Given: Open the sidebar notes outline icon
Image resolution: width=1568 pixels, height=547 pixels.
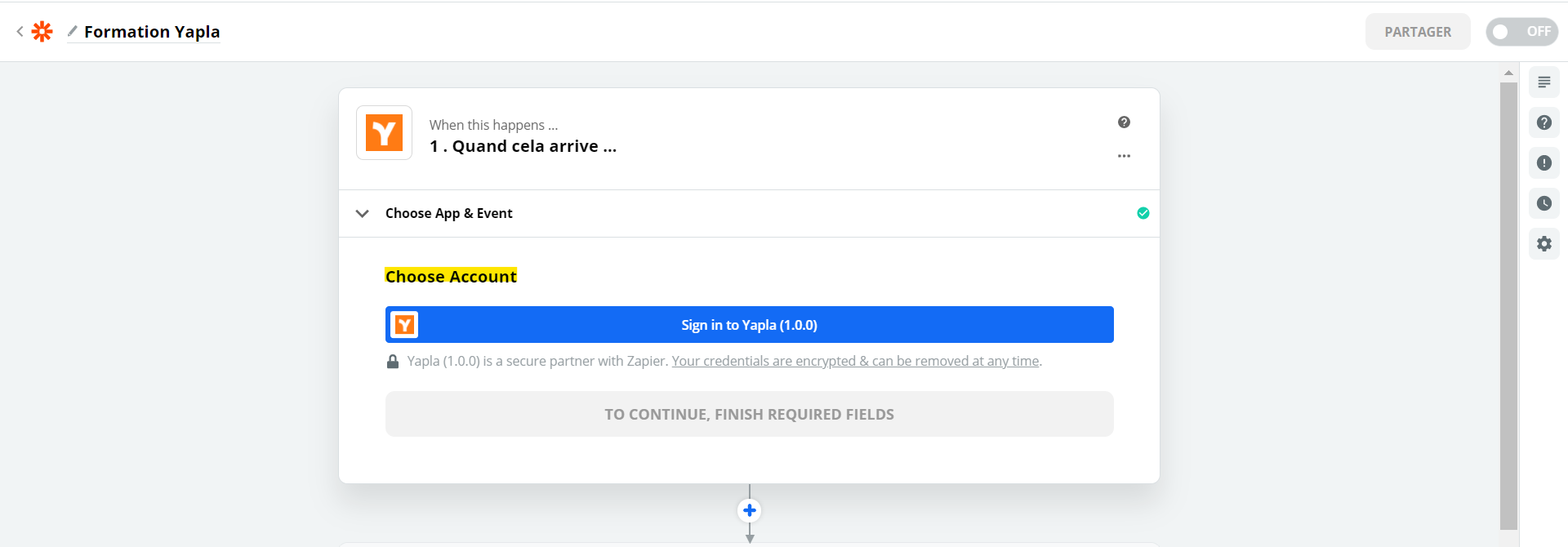Looking at the screenshot, I should [1543, 82].
